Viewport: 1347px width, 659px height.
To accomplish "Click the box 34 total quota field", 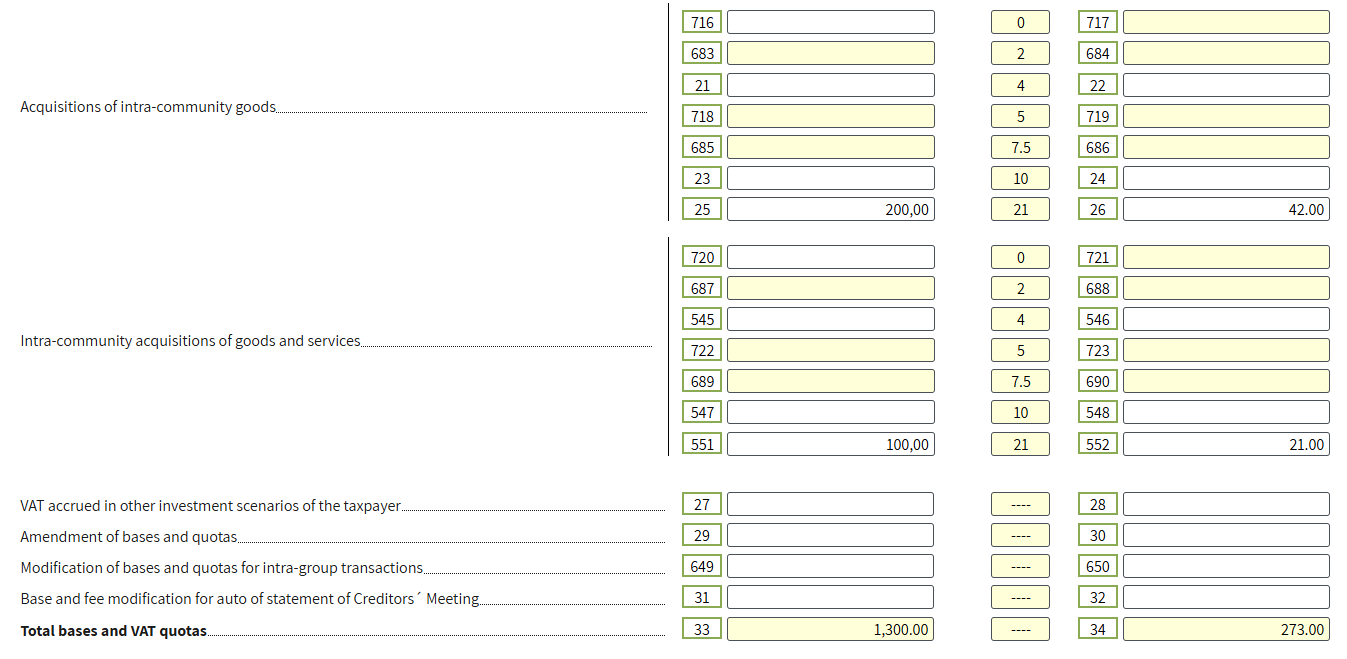I will click(1226, 629).
